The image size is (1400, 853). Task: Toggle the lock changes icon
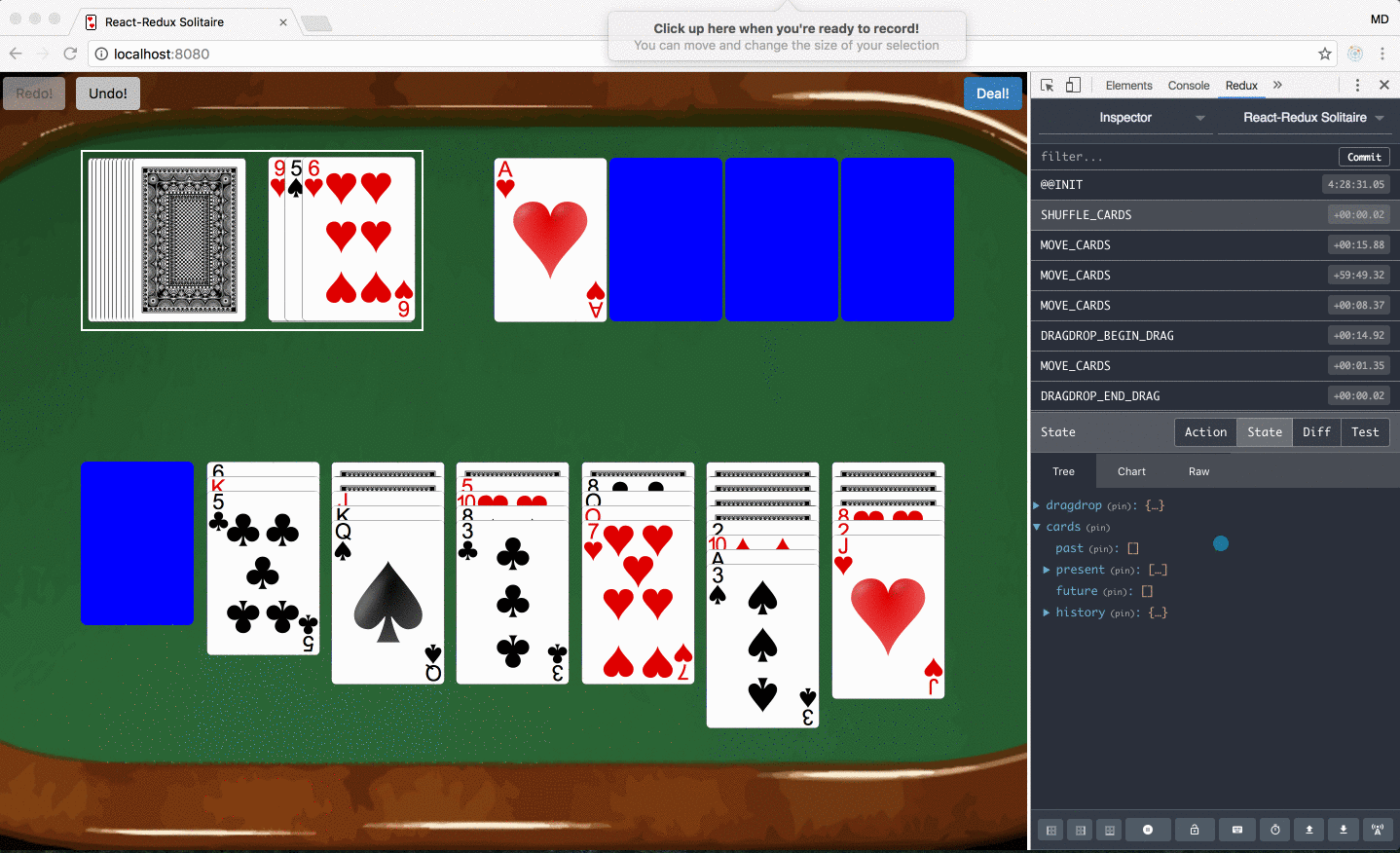tap(1194, 830)
